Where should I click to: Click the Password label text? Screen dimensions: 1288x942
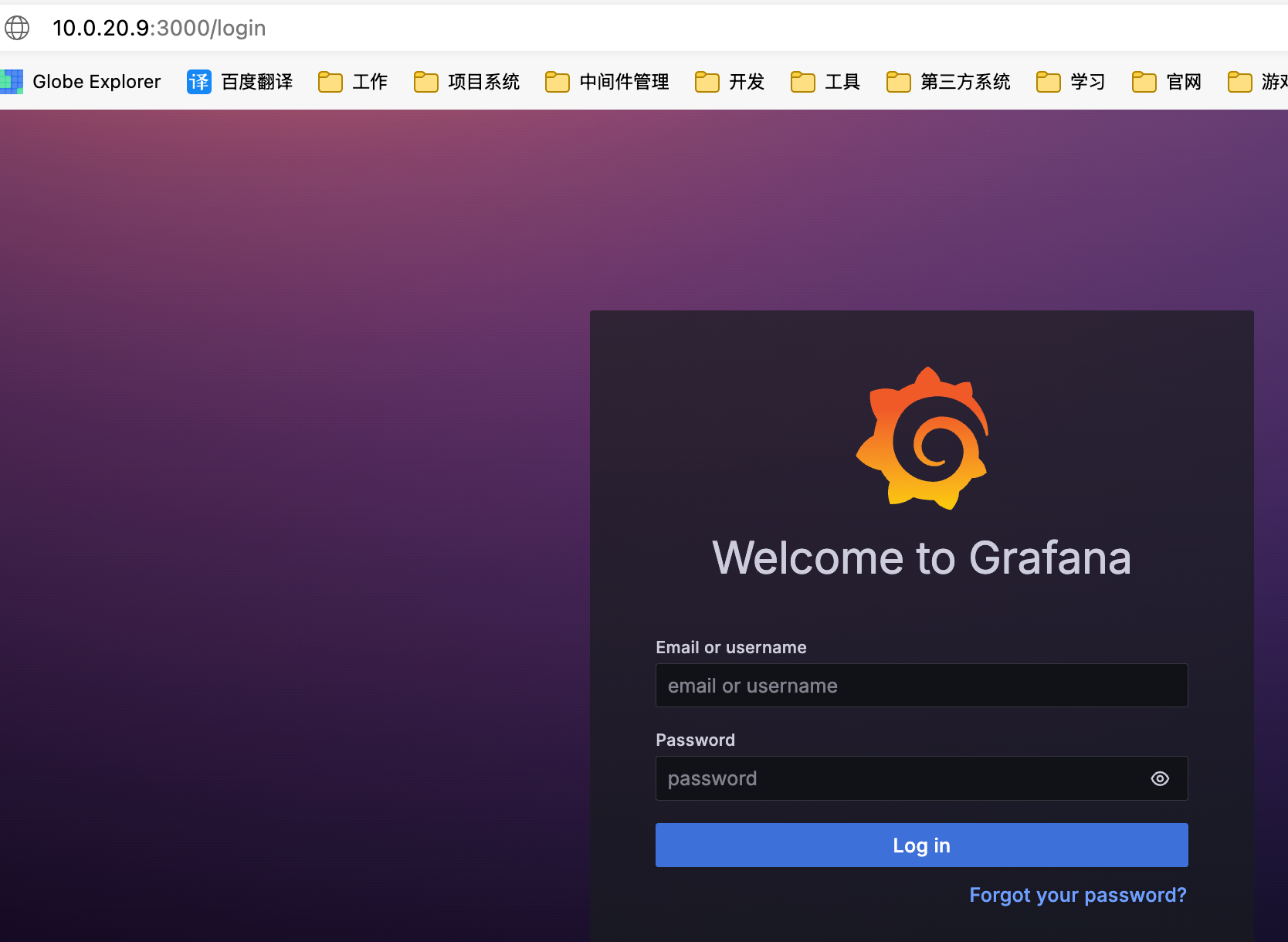coord(695,740)
